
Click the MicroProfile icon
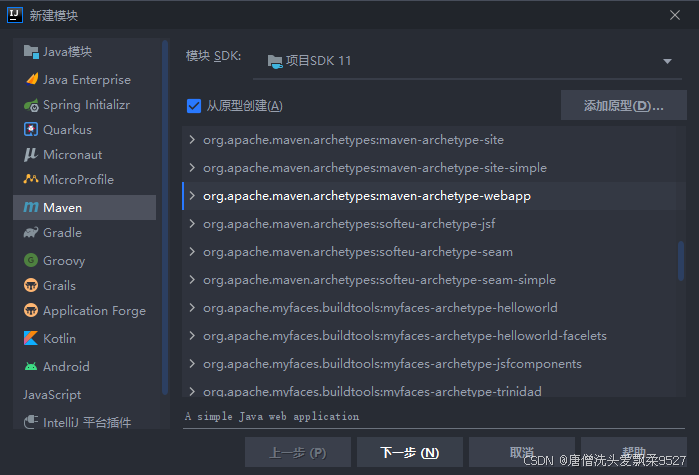pyautogui.click(x=31, y=179)
